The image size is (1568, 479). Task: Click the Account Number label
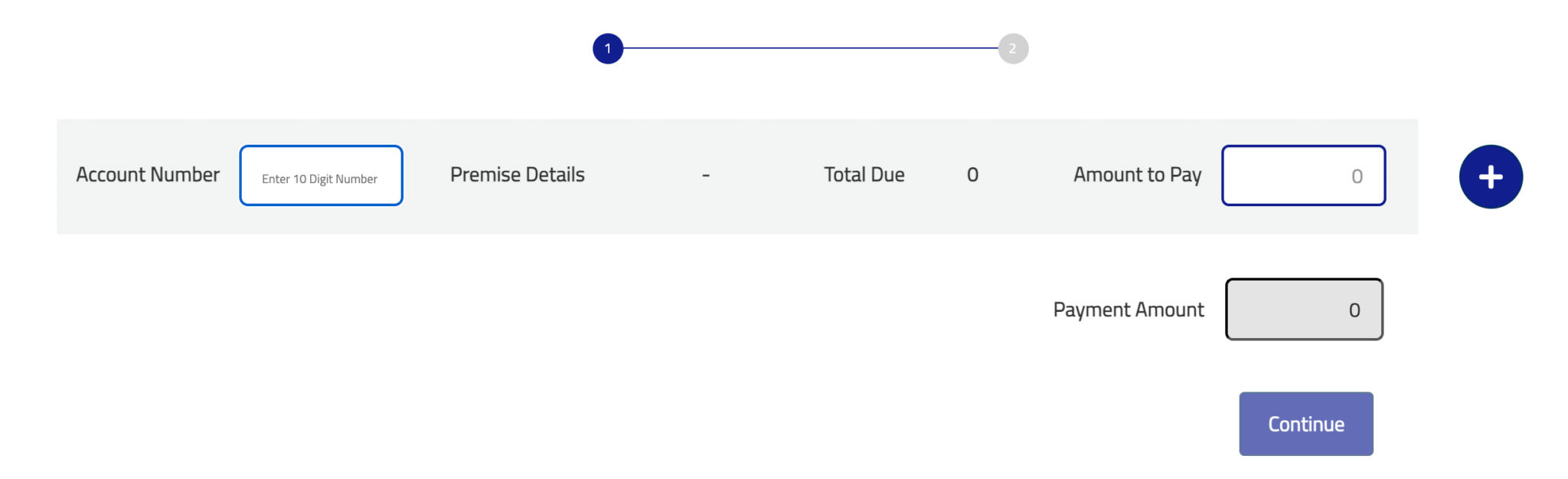point(148,175)
